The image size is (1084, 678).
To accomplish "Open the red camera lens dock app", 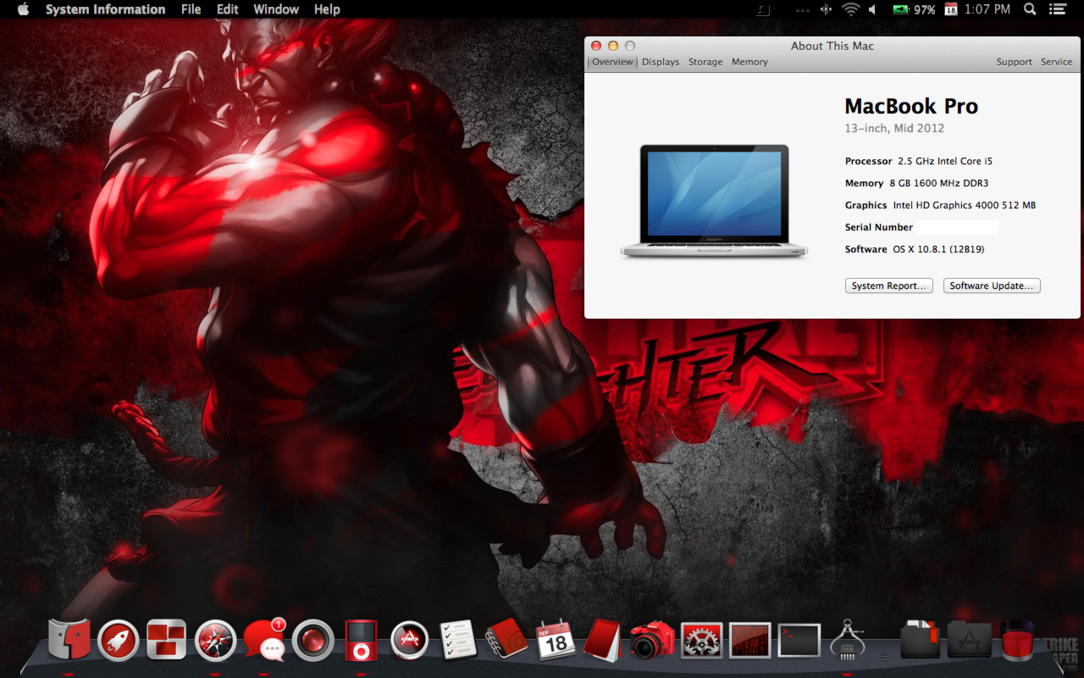I will 313,640.
